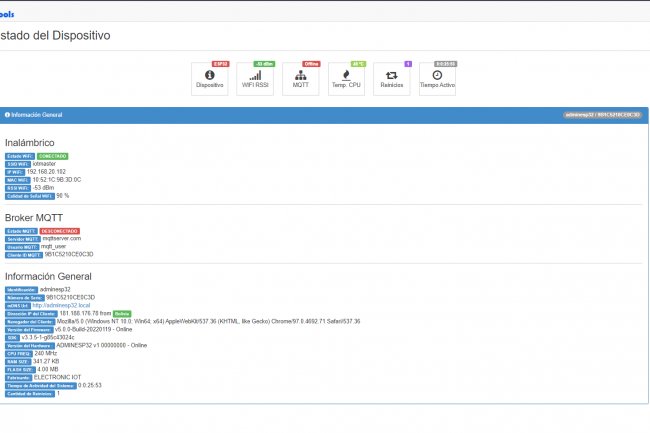Click the Estado WiFi label

coord(20,156)
